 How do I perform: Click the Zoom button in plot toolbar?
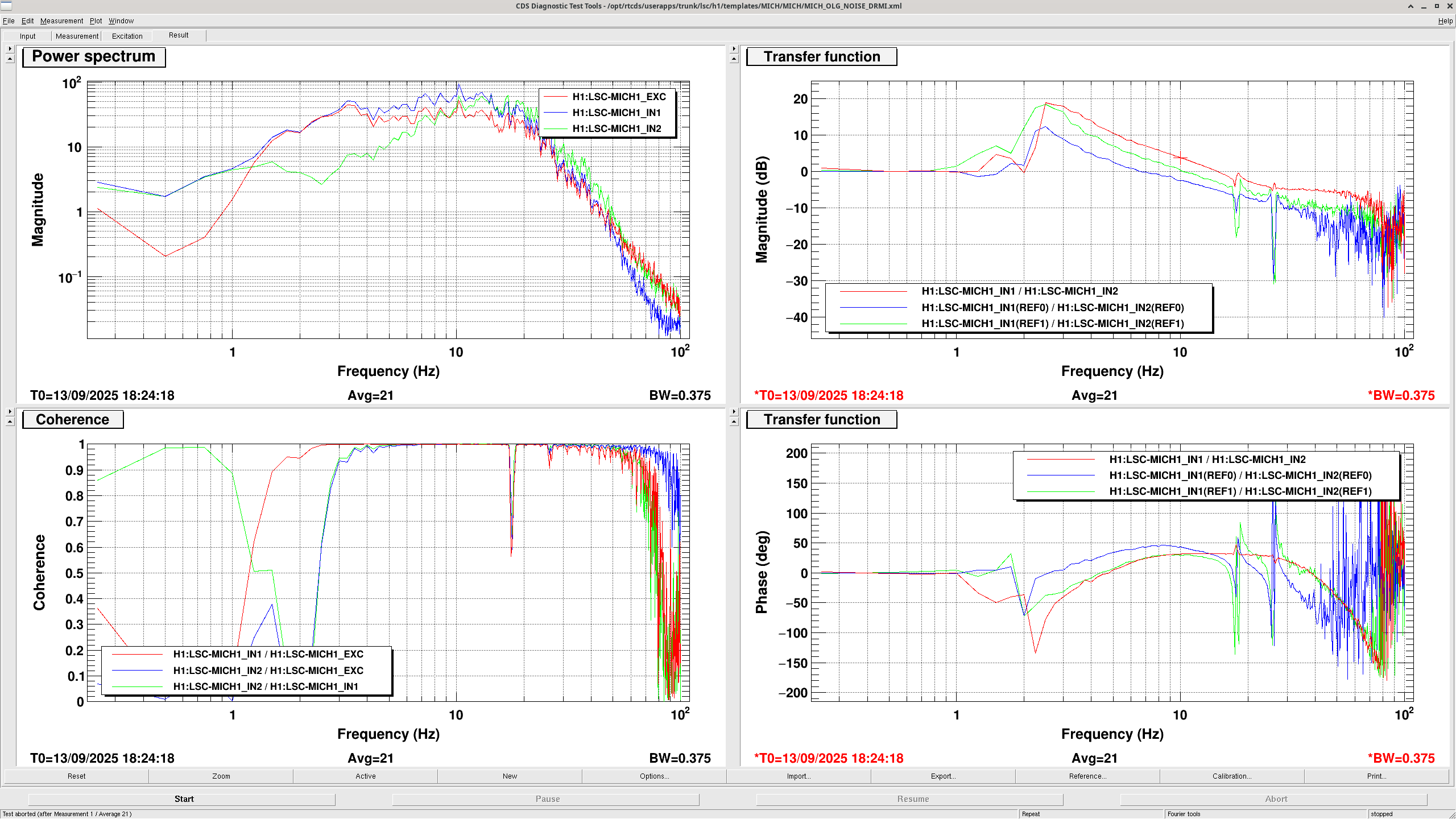click(x=221, y=776)
